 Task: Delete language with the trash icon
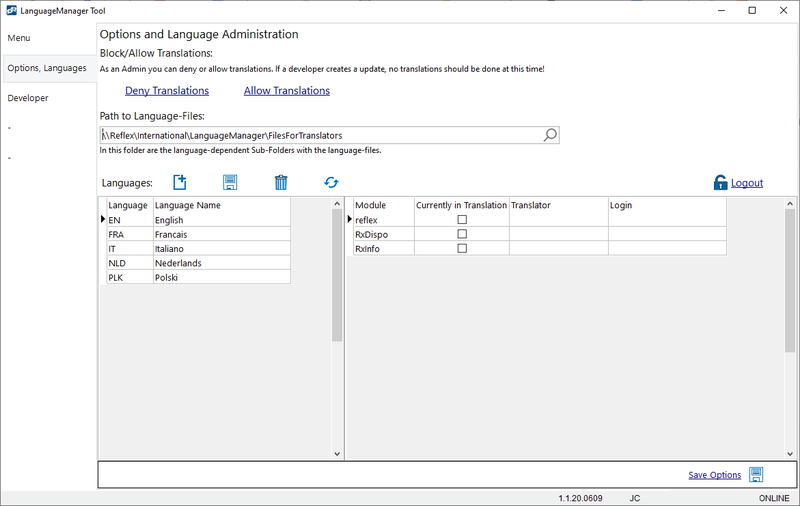click(281, 182)
